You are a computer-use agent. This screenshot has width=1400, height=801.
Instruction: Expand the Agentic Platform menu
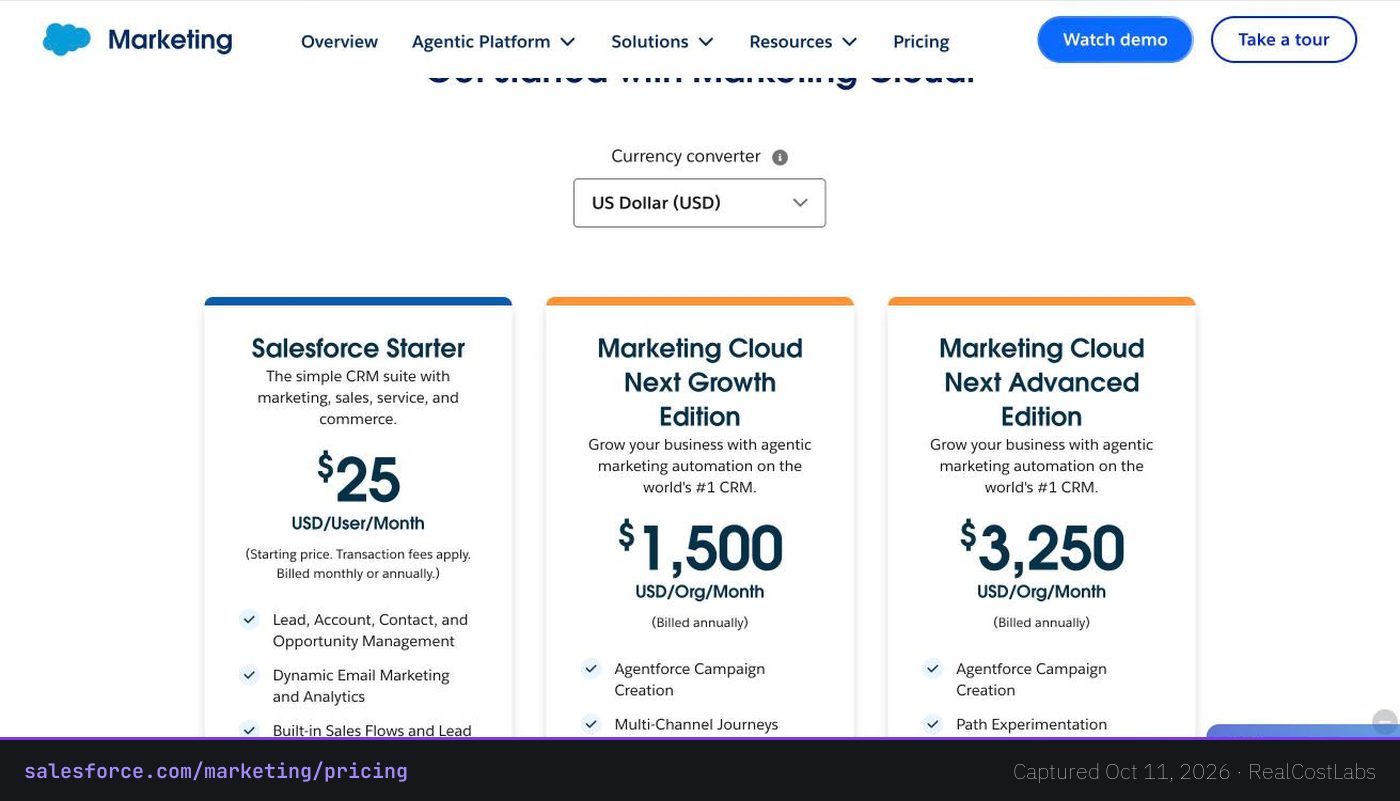click(x=494, y=42)
